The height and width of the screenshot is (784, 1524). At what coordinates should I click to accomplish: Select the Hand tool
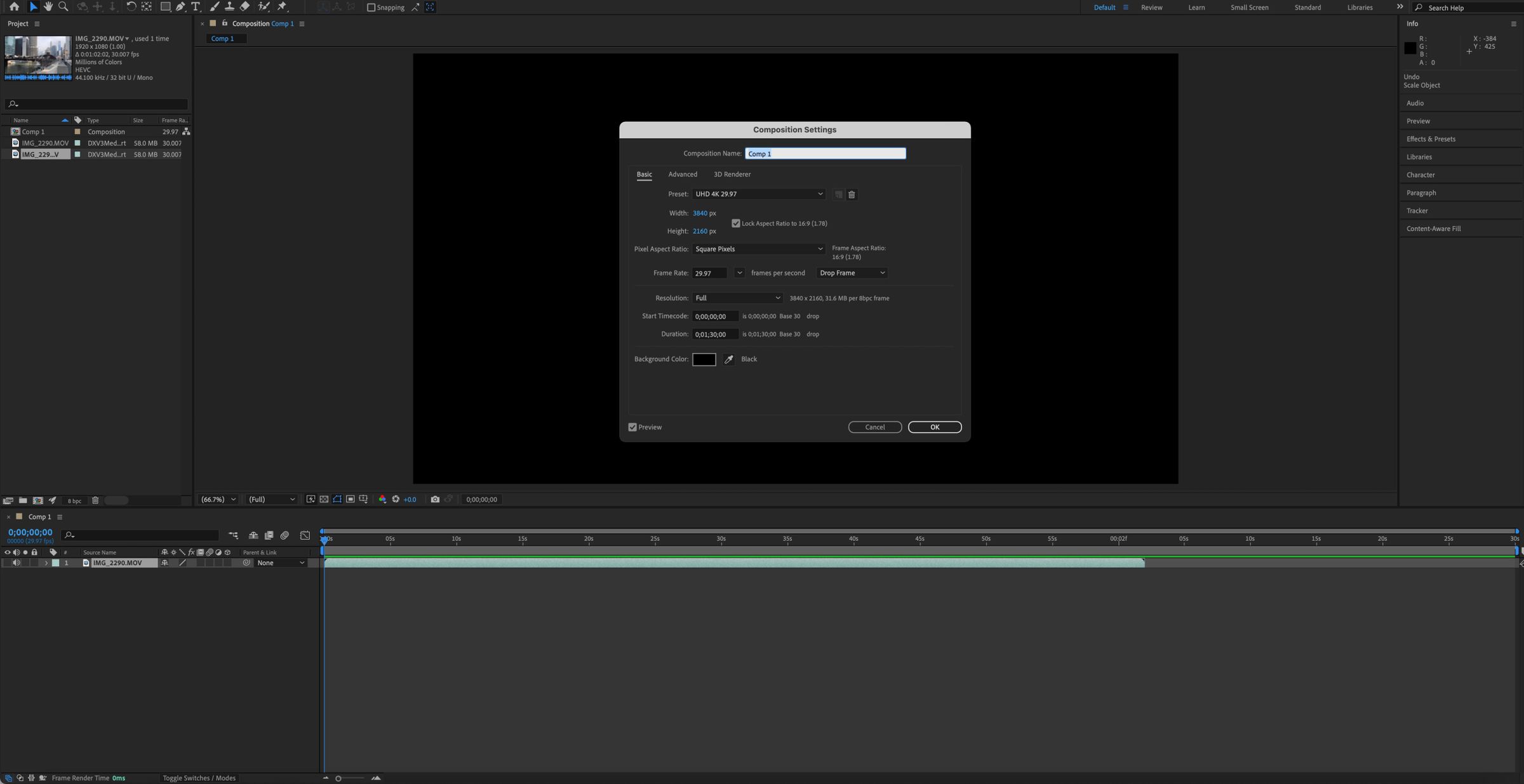tap(48, 7)
